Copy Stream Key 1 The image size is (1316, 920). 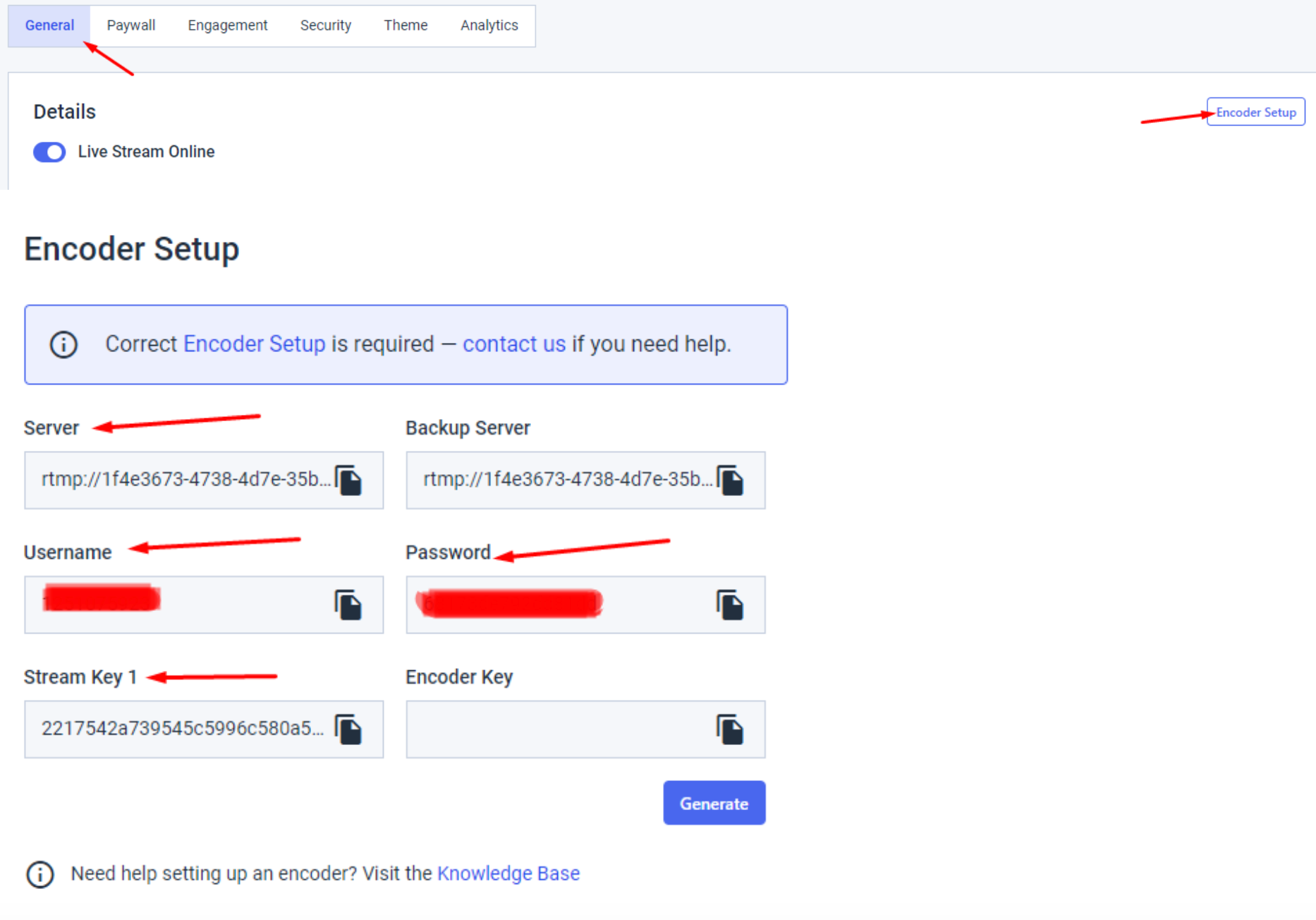point(349,729)
